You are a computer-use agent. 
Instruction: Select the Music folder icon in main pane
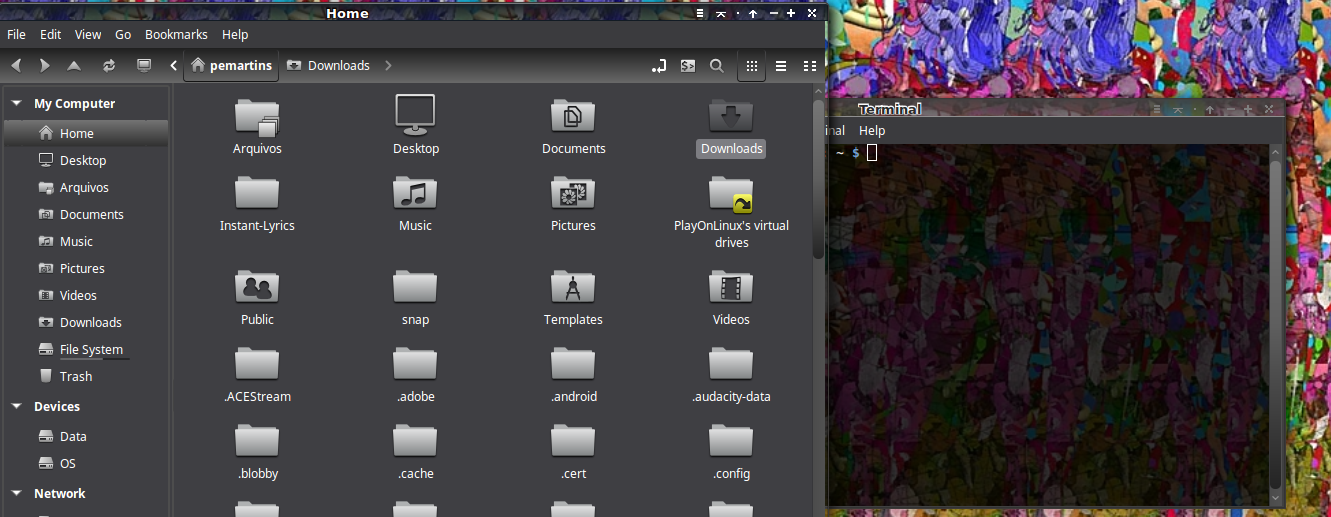415,192
